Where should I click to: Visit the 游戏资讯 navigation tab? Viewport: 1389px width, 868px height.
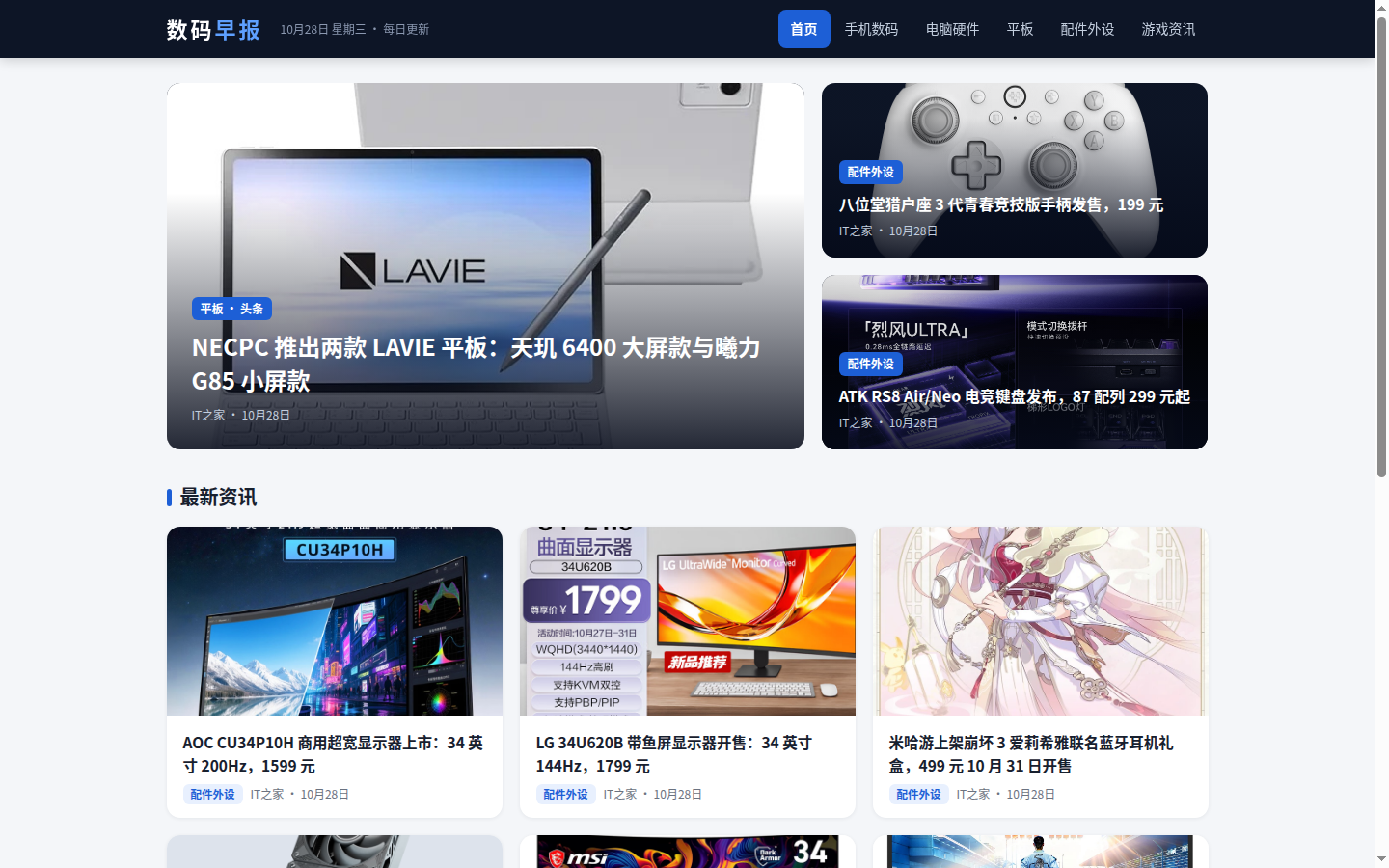(x=1168, y=29)
